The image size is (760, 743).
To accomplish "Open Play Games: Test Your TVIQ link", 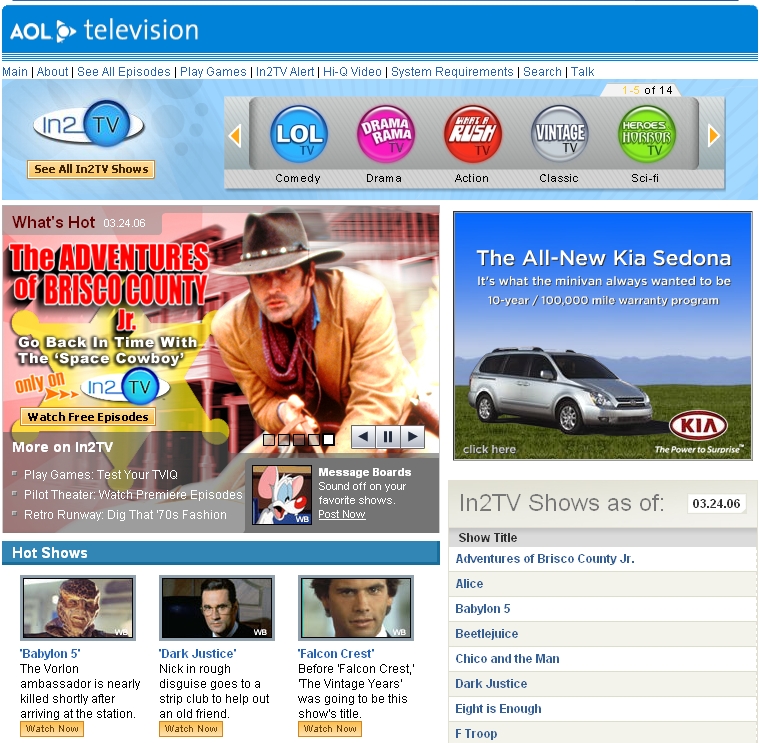I will click(101, 474).
